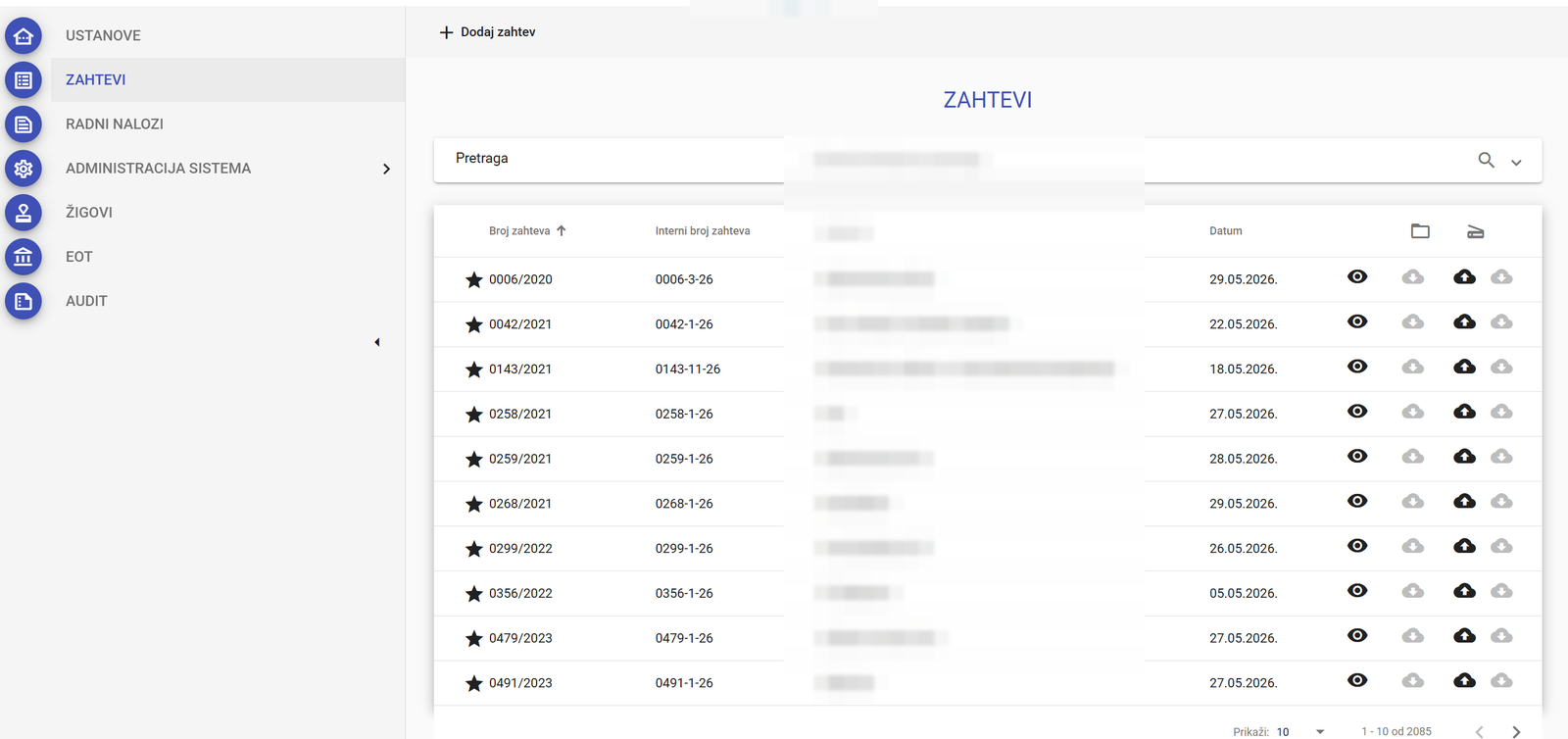The width and height of the screenshot is (1568, 739).
Task: Sort by Interni broj zahteva column
Action: click(x=703, y=231)
